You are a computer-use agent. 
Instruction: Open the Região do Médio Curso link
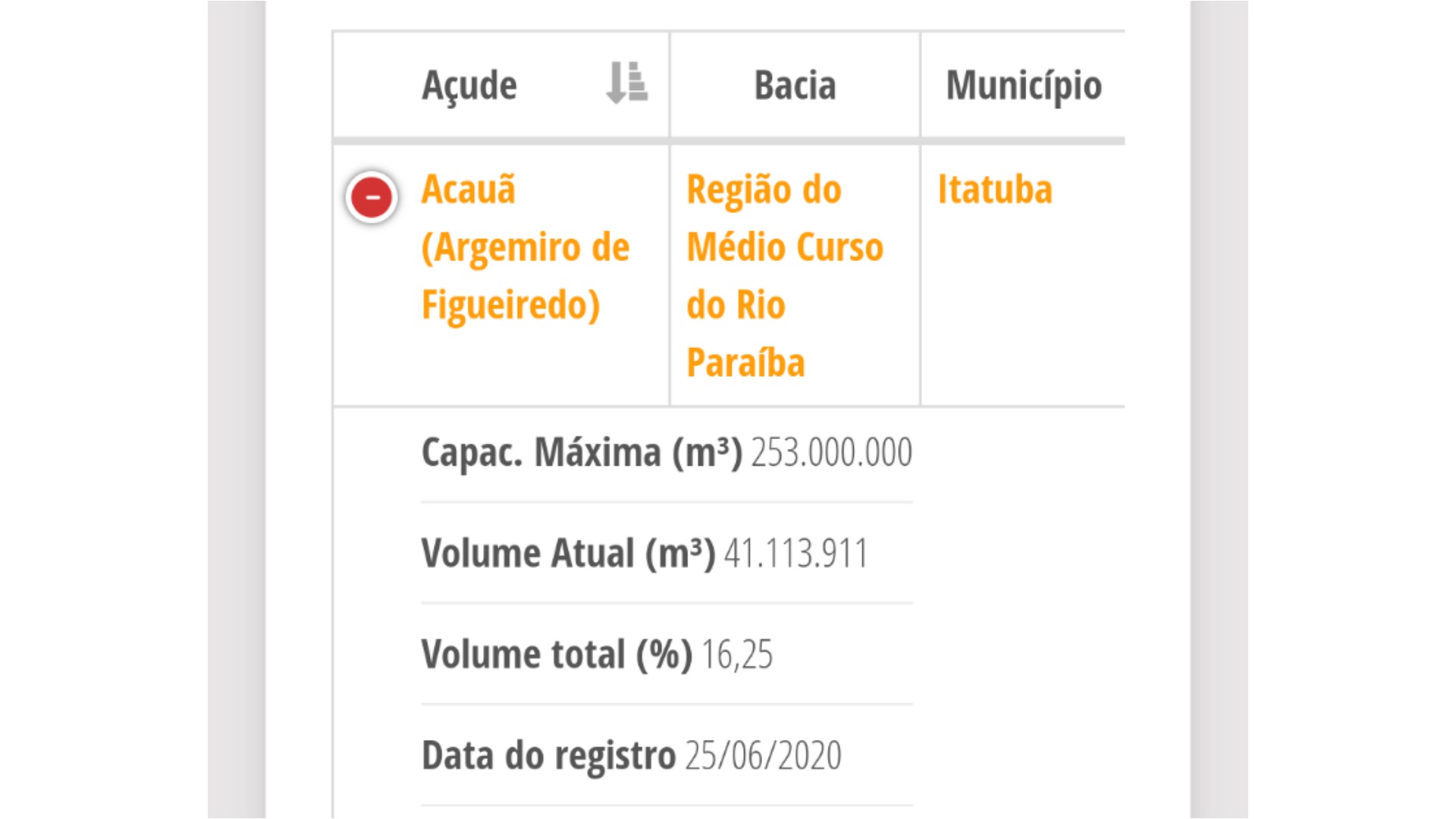click(x=785, y=275)
